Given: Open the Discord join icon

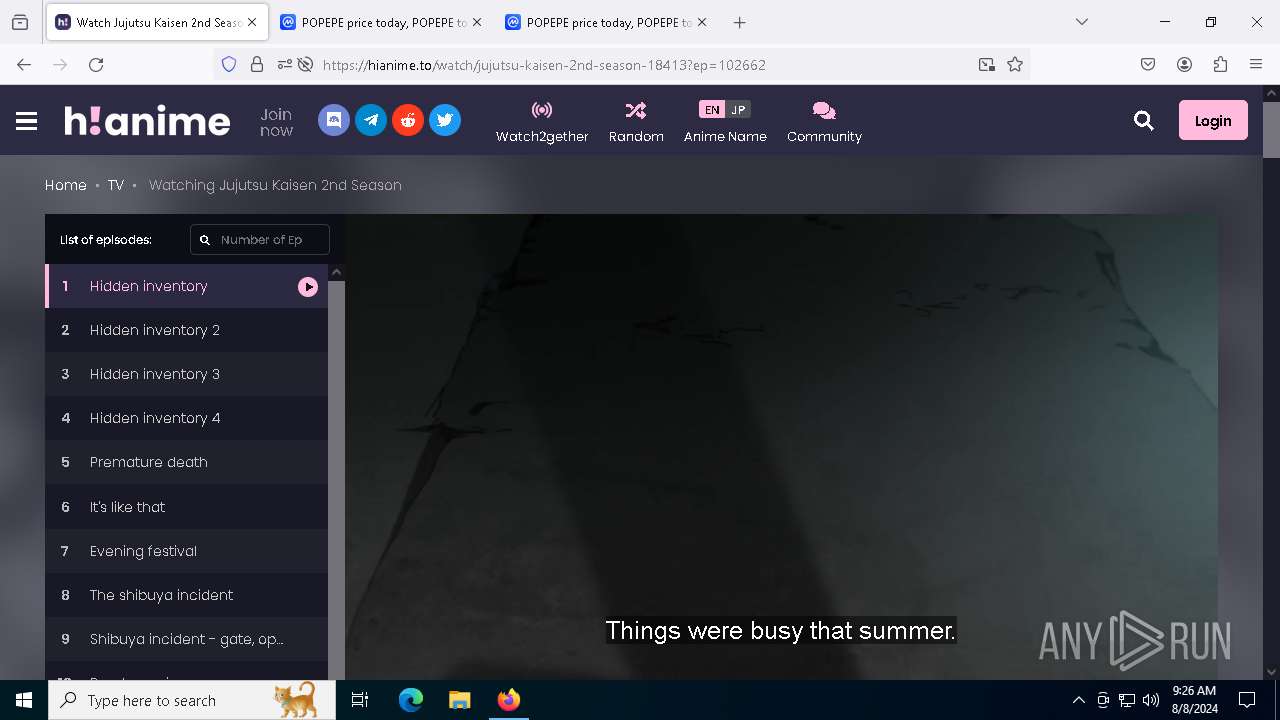Looking at the screenshot, I should 334,120.
